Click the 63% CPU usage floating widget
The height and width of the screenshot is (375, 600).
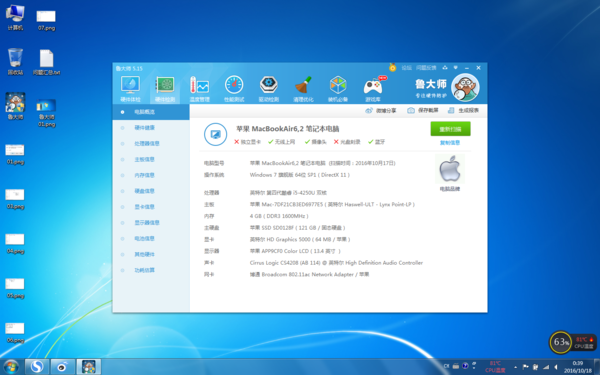[561, 342]
